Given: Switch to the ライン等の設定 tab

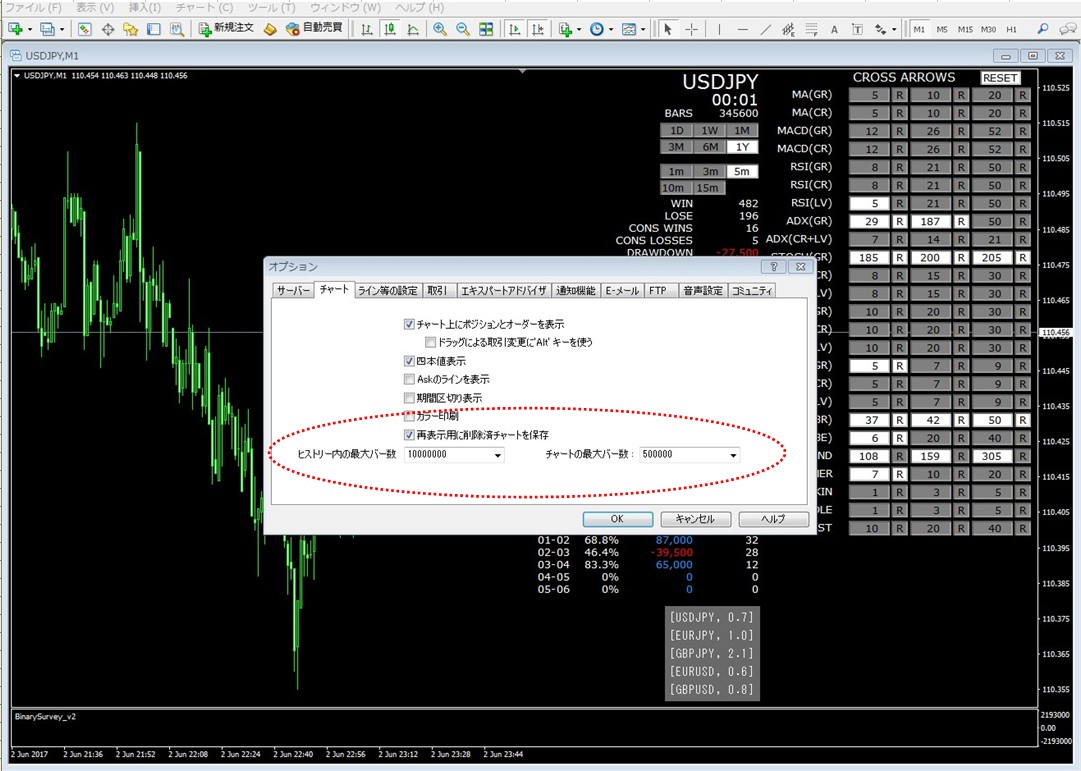Looking at the screenshot, I should [388, 291].
